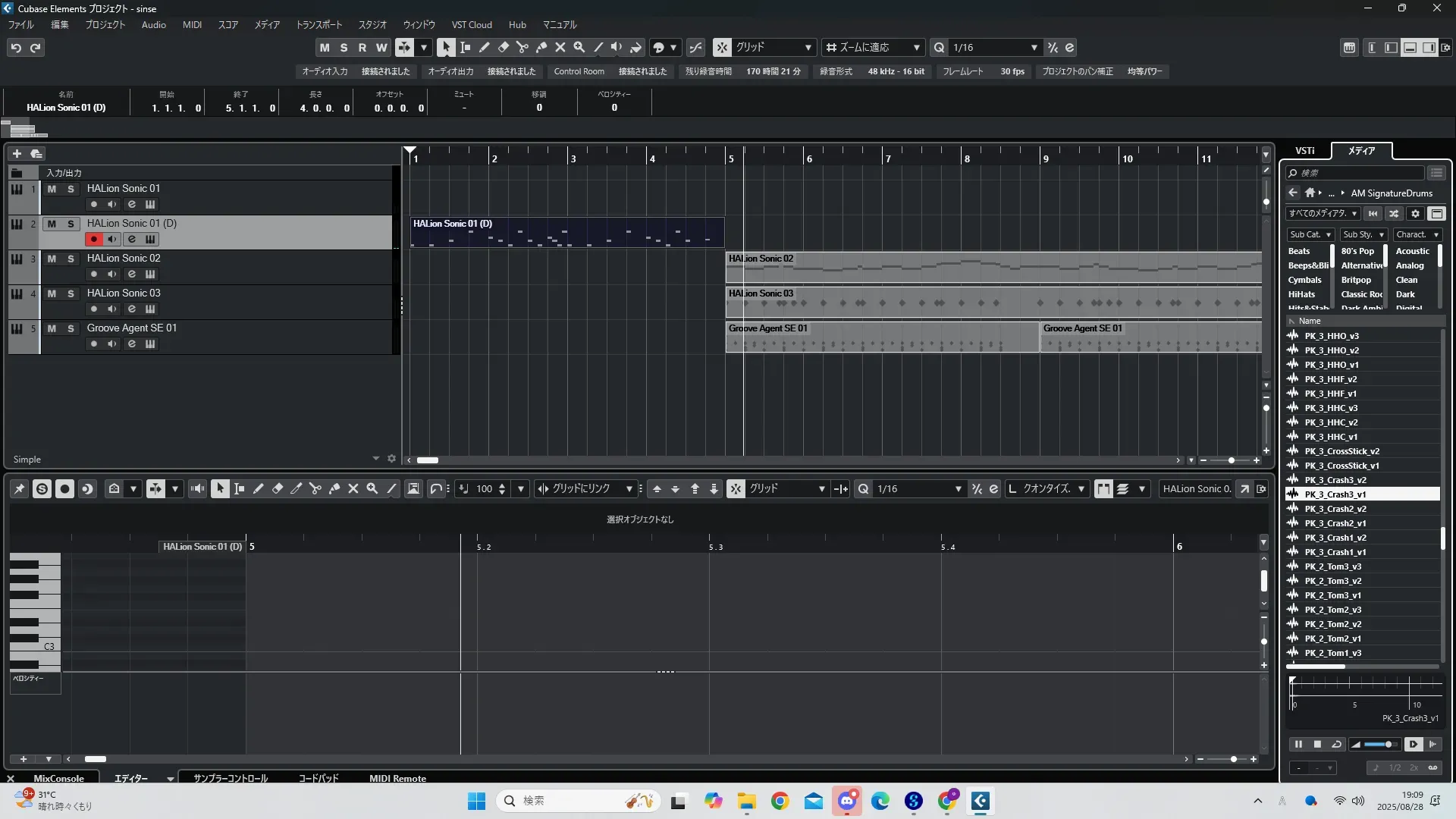Viewport: 1456px width, 819px height.
Task: Expand the Sub Cat. filter dropdown
Action: [1328, 235]
